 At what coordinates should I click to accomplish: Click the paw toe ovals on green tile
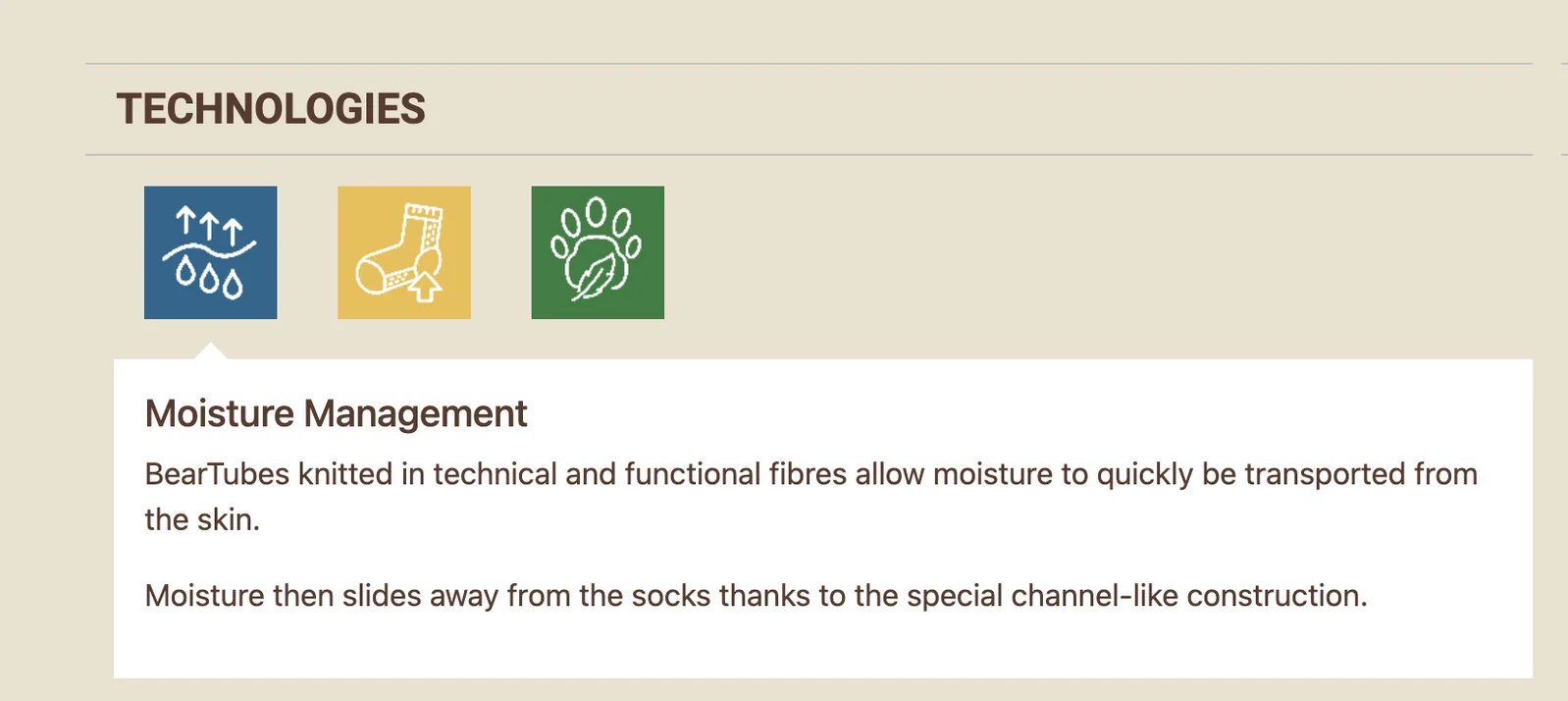596,214
